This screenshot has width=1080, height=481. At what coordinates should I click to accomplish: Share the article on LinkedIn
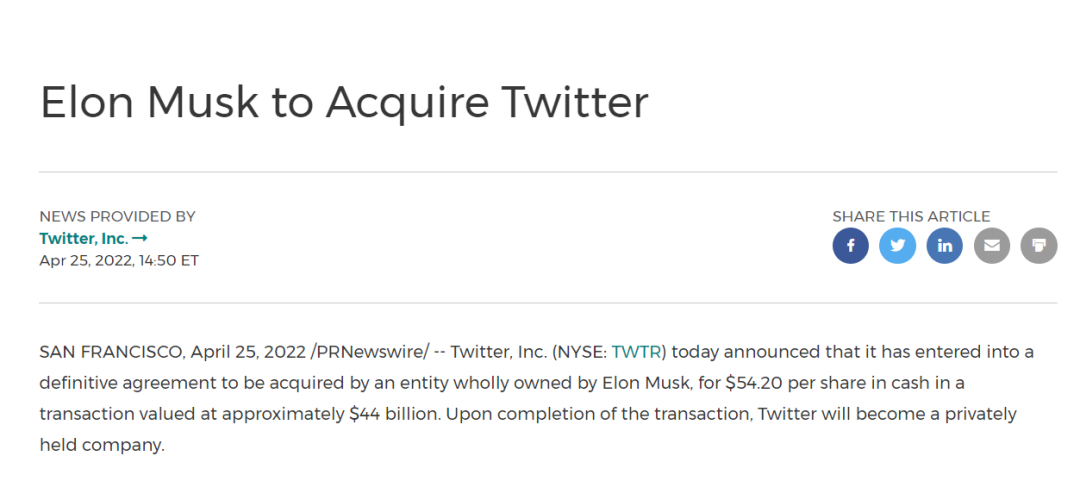[x=944, y=245]
